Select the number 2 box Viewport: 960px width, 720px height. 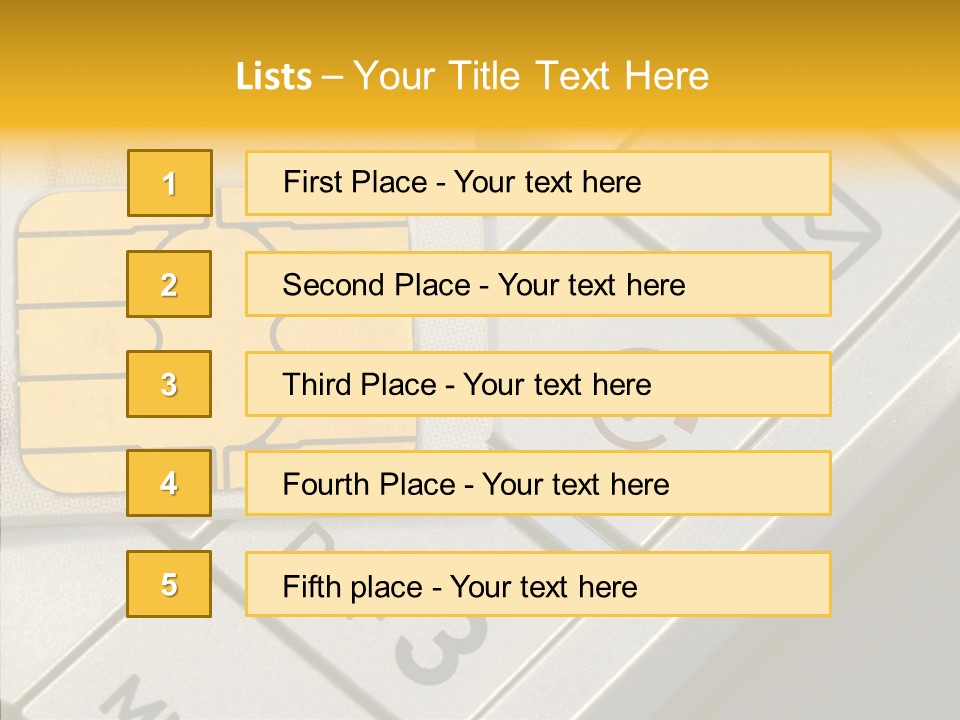point(169,284)
